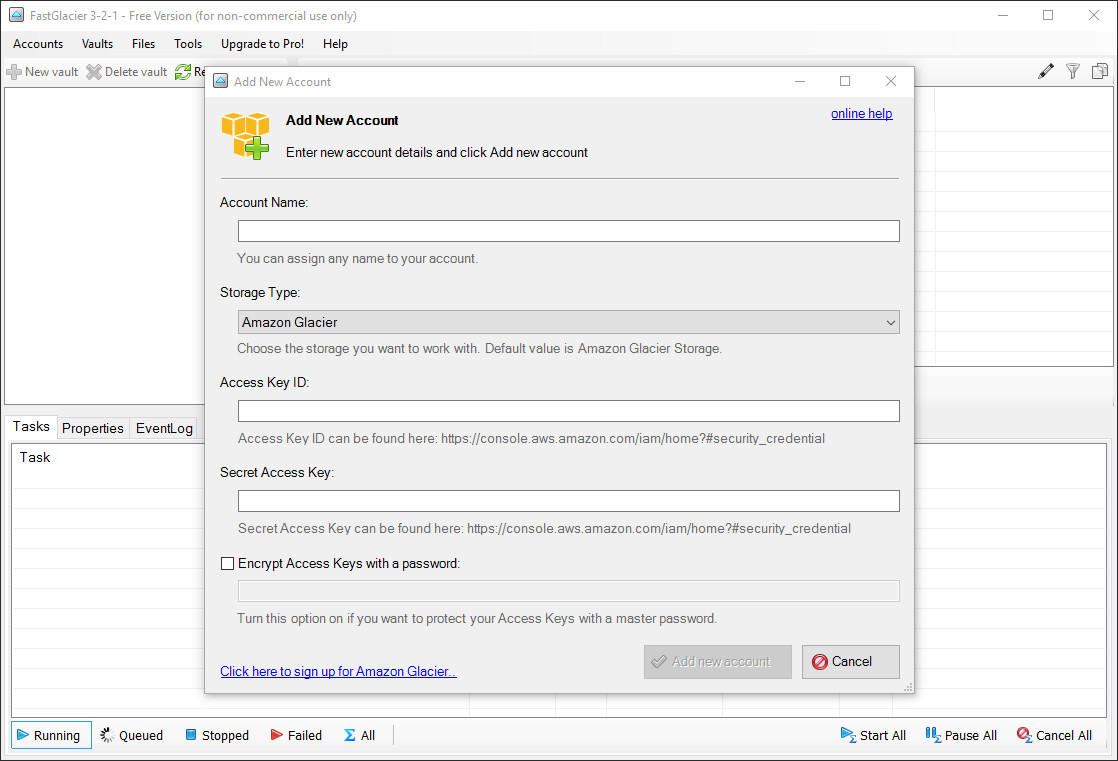Open the Tools menu
The height and width of the screenshot is (761, 1118).
pos(188,44)
